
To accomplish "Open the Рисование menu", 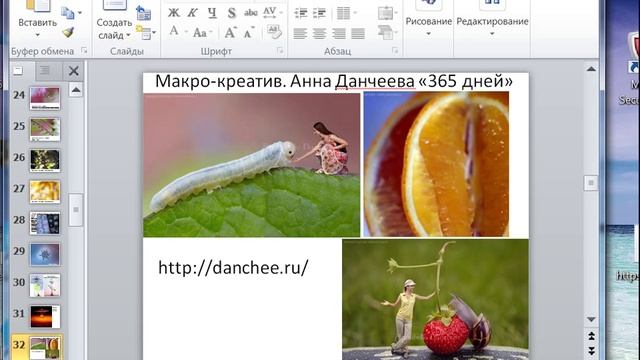I will point(429,21).
